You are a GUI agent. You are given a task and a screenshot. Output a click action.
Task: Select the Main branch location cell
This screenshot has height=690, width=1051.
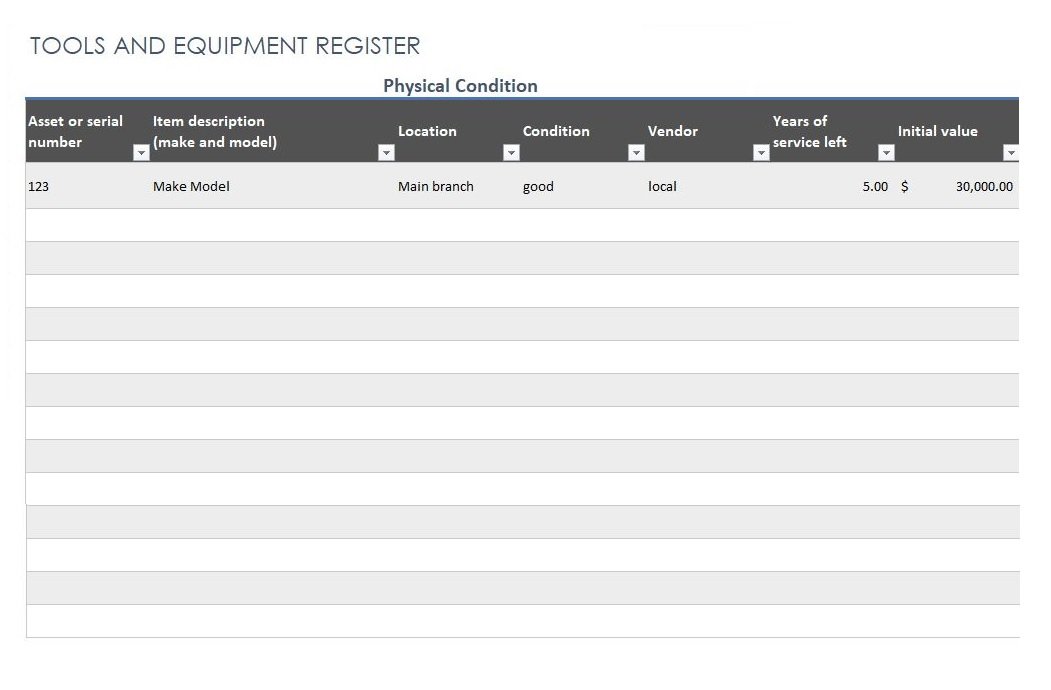pos(436,186)
